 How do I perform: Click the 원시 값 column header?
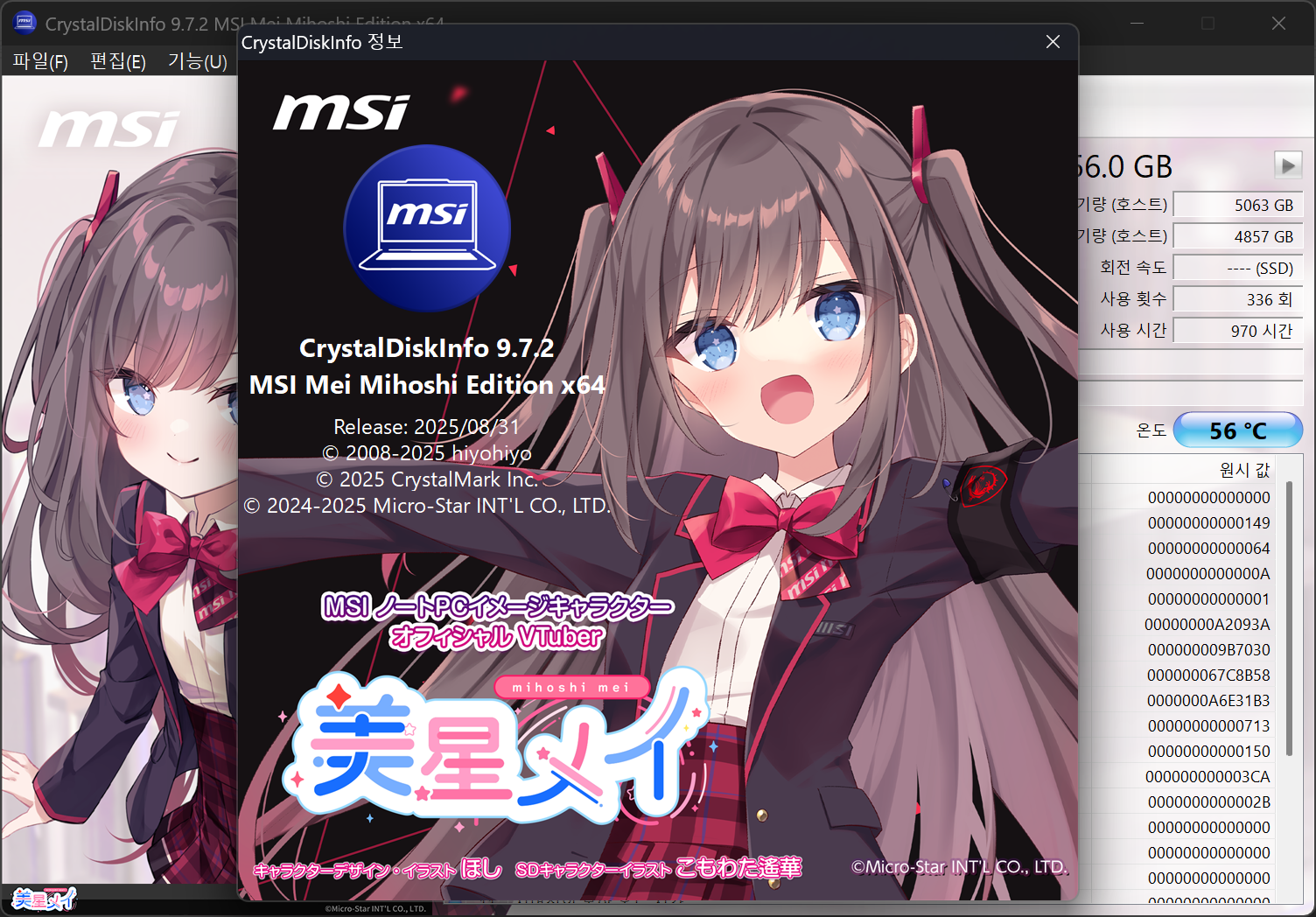tap(1243, 470)
